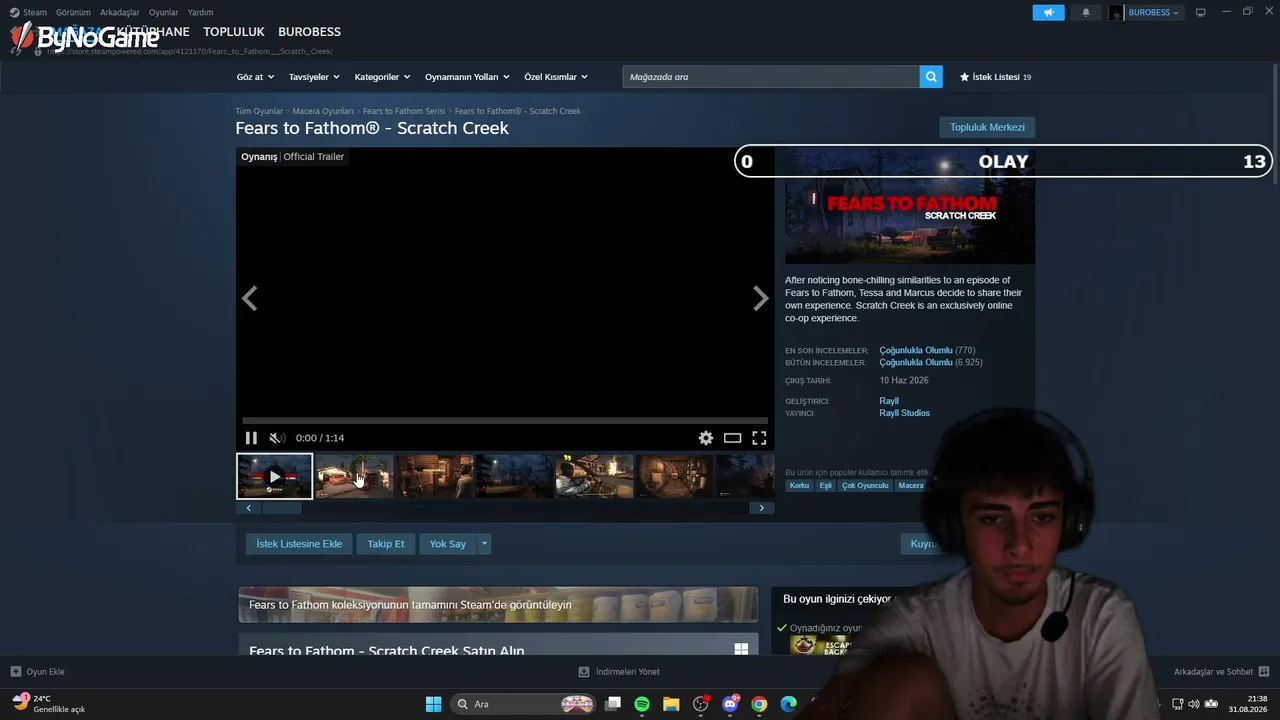
Task: Open the Eşli tag
Action: pyautogui.click(x=826, y=486)
